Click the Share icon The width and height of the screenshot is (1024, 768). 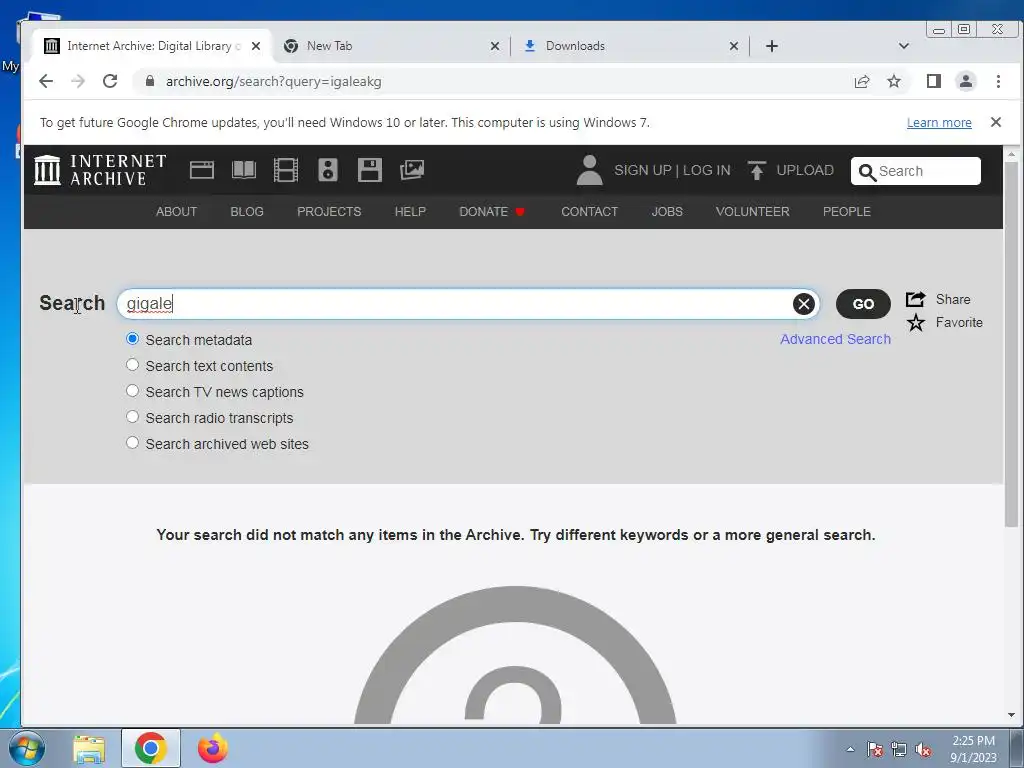(916, 299)
